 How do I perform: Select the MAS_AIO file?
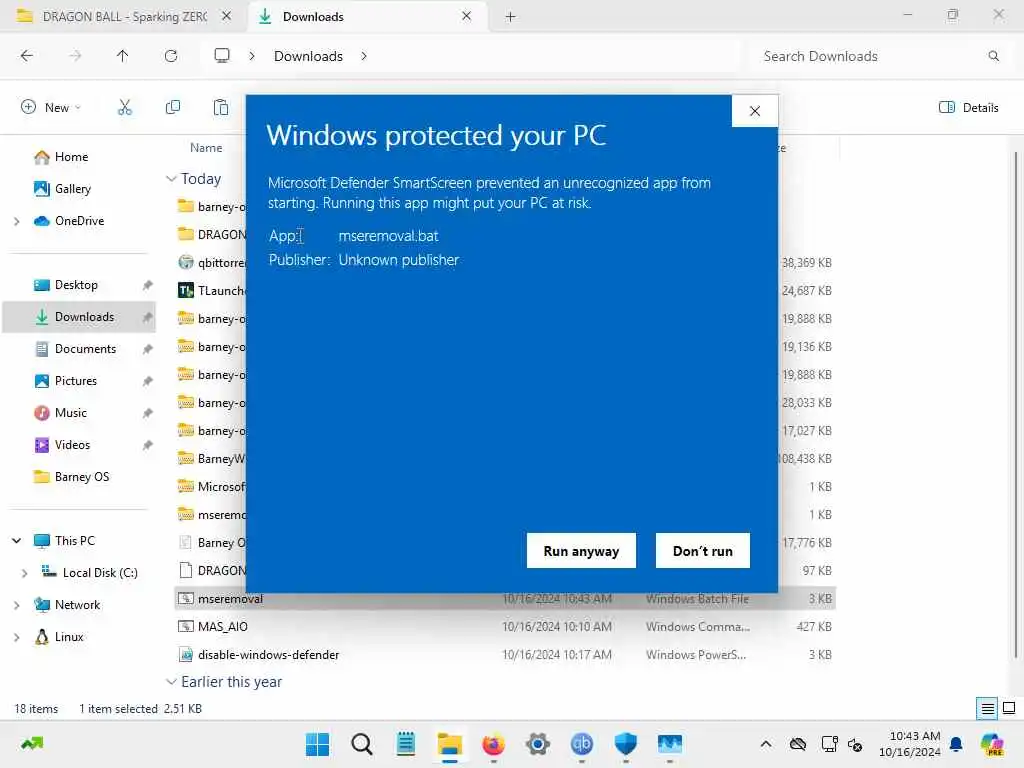point(222,626)
